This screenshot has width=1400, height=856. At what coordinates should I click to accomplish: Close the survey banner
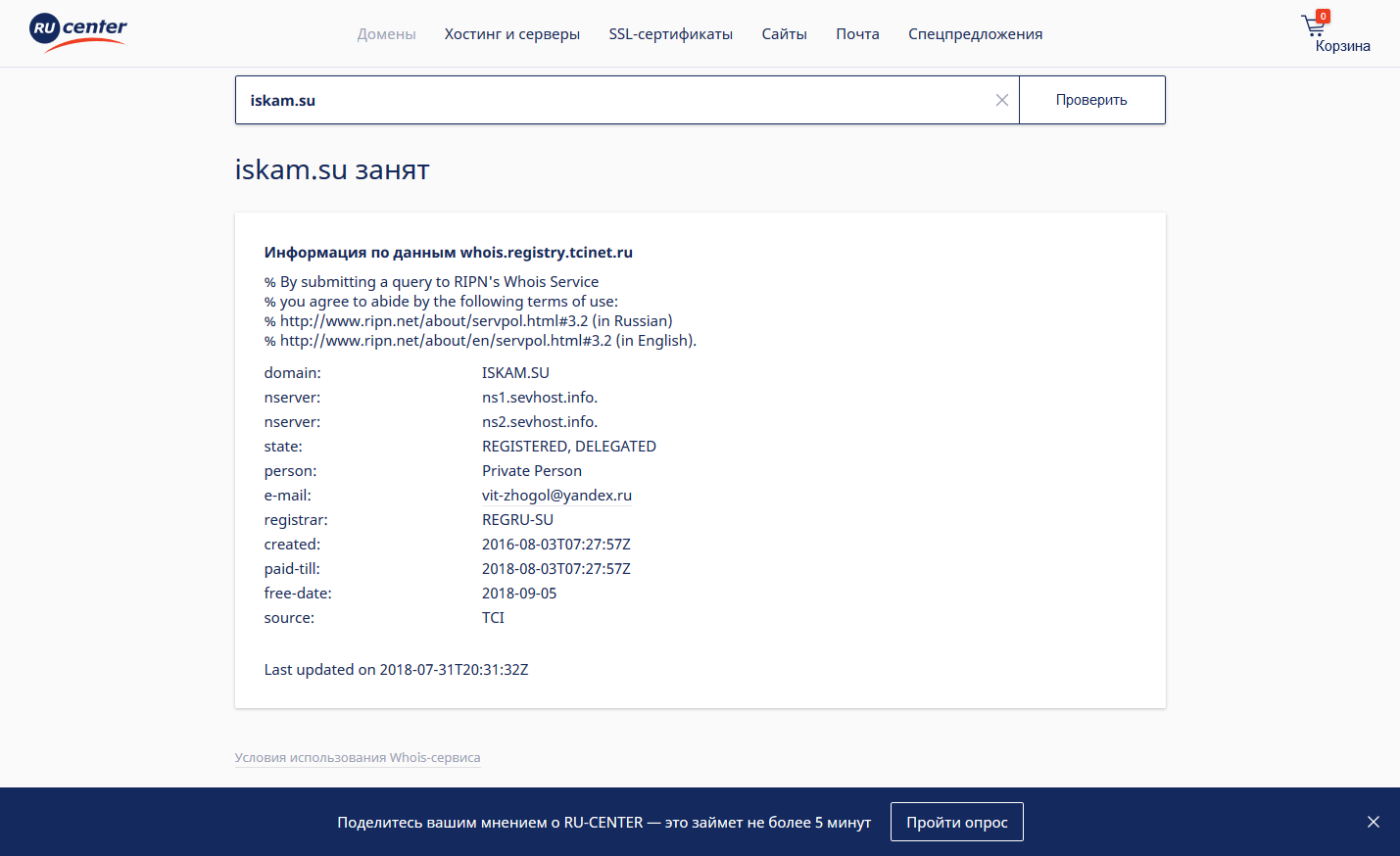coord(1374,822)
